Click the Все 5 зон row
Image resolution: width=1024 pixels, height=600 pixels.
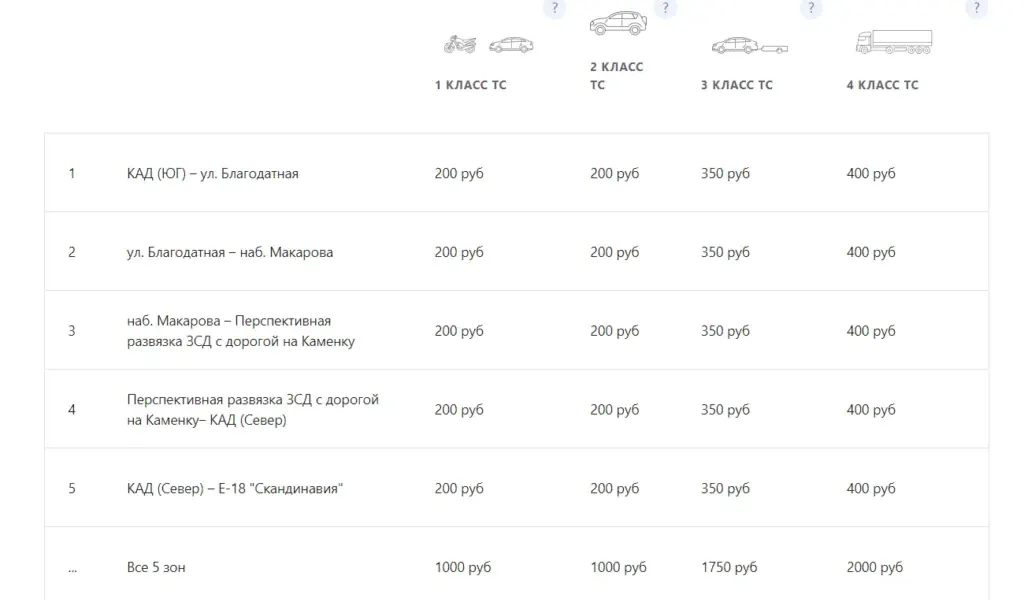[517, 565]
